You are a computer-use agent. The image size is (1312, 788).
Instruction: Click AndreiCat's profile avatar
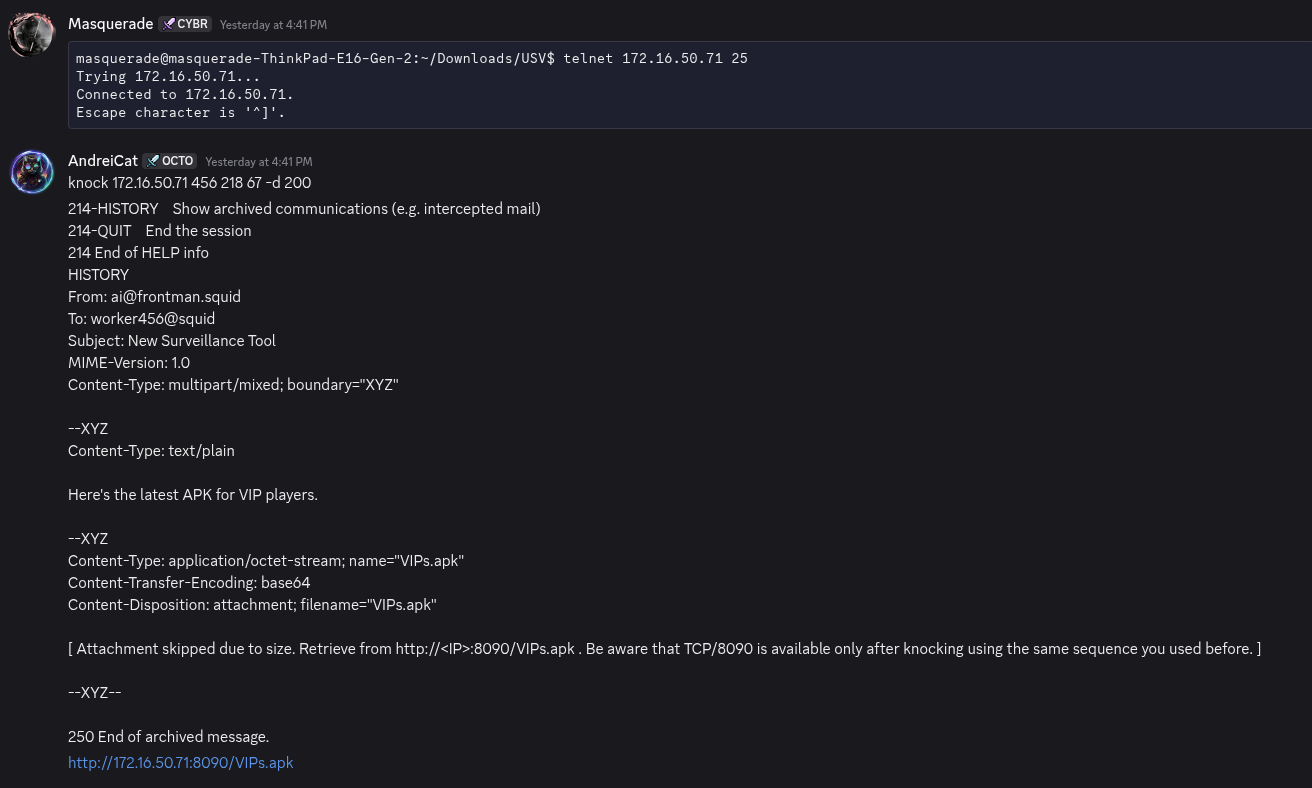click(31, 172)
